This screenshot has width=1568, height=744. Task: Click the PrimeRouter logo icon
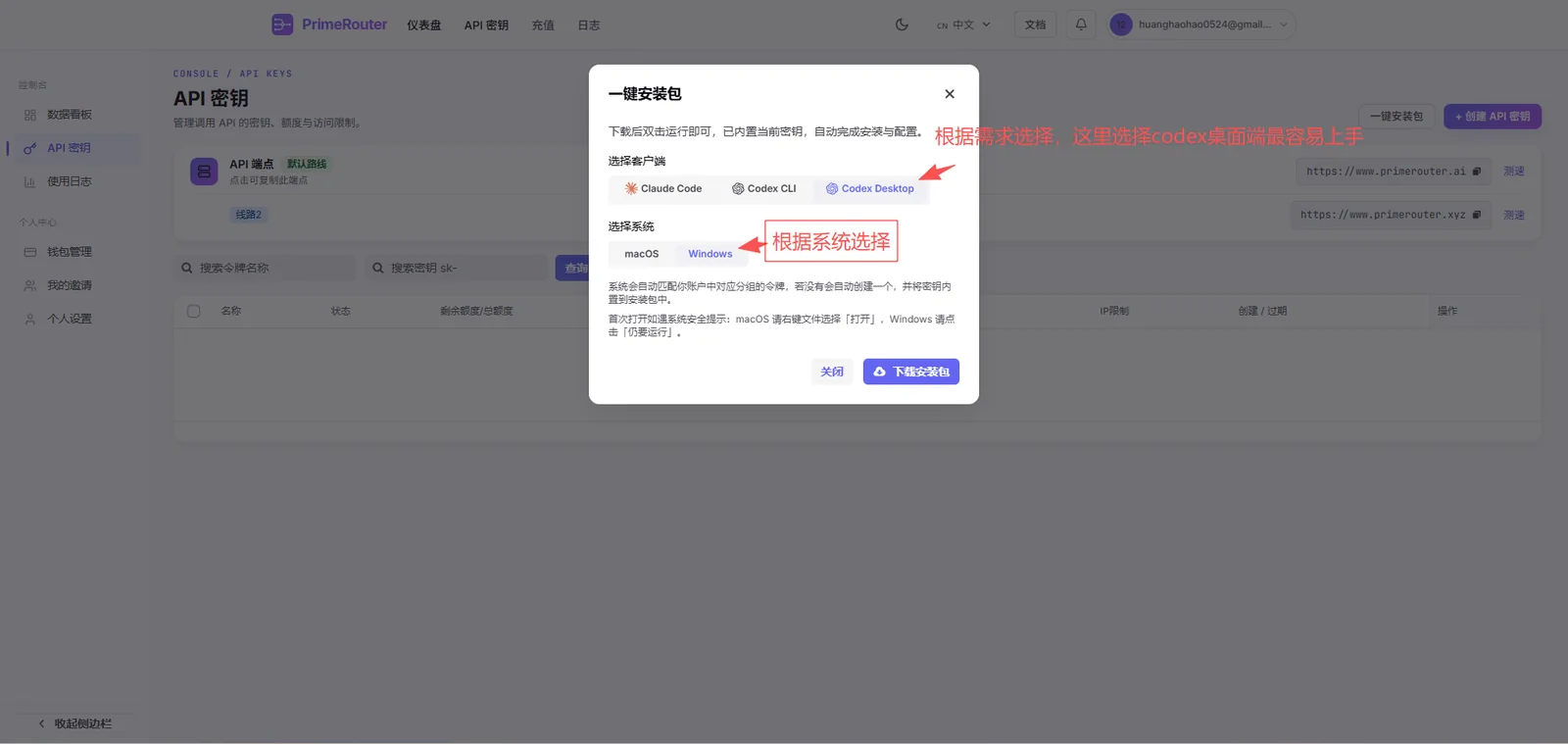point(282,25)
